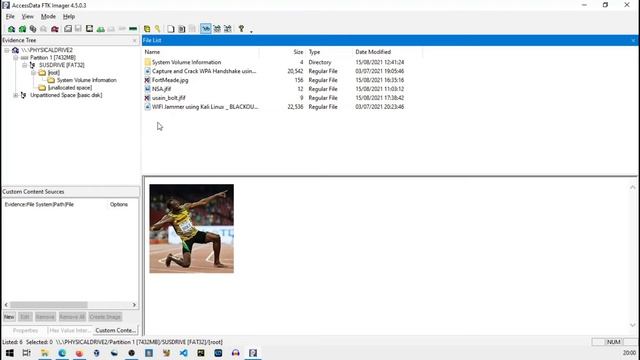
Task: Click the viewer pane scroll up arrow
Action: click(633, 187)
